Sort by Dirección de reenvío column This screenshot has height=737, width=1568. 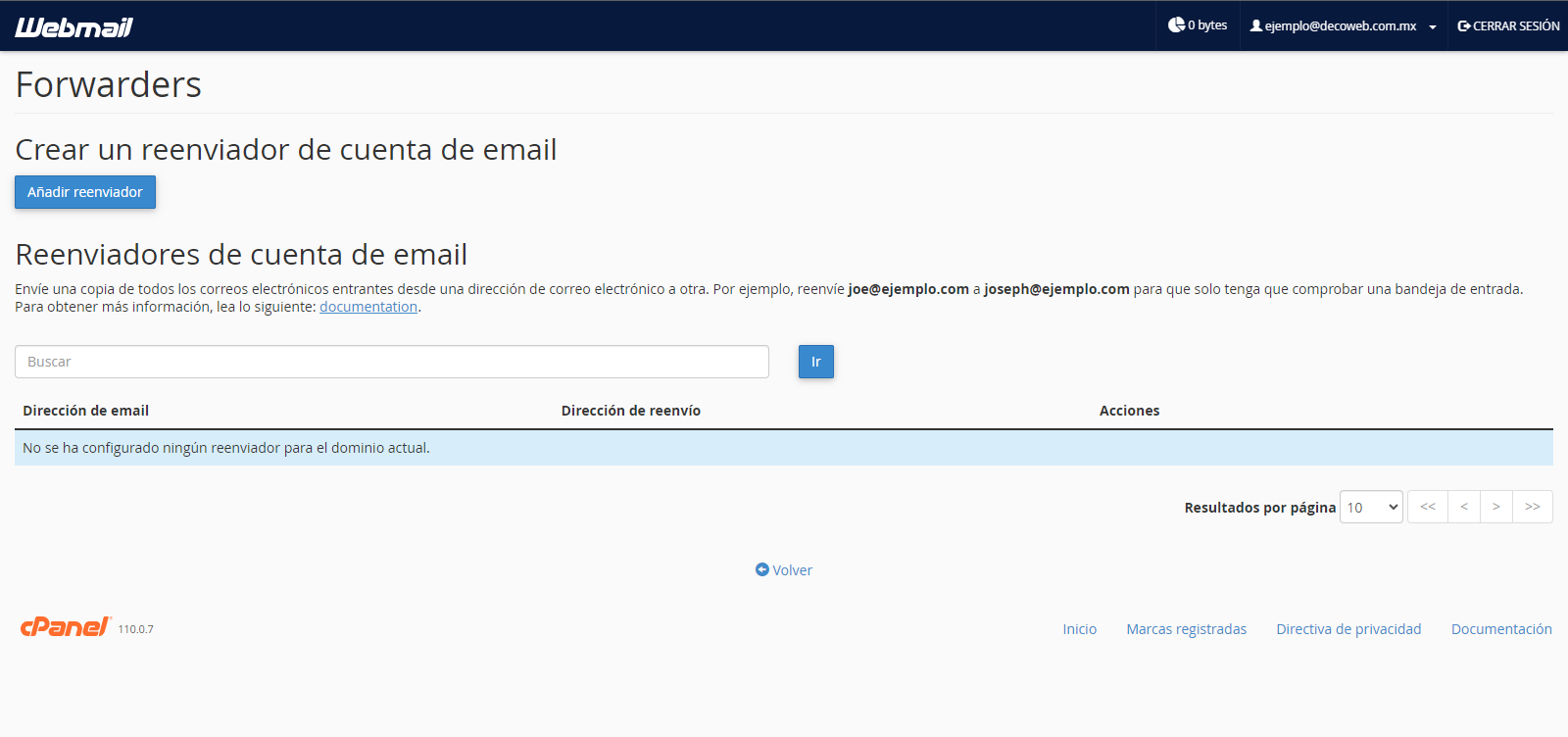(631, 411)
